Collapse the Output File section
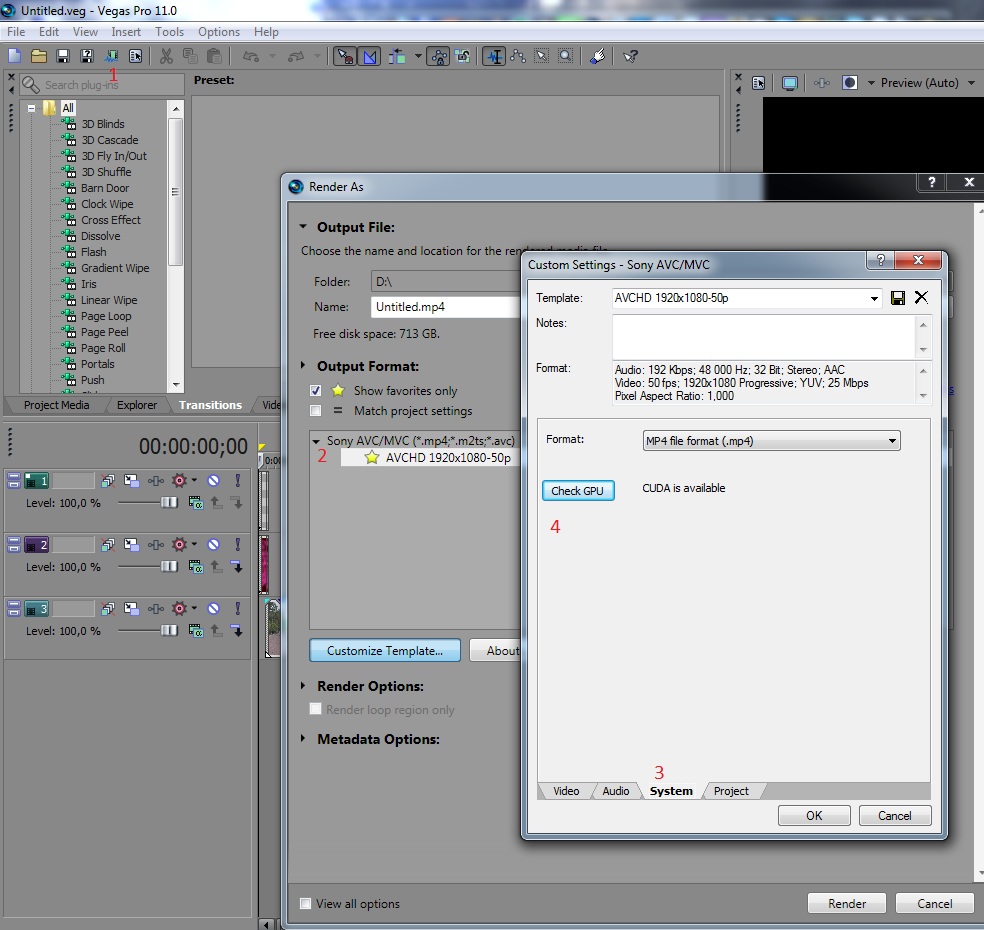 (x=303, y=227)
